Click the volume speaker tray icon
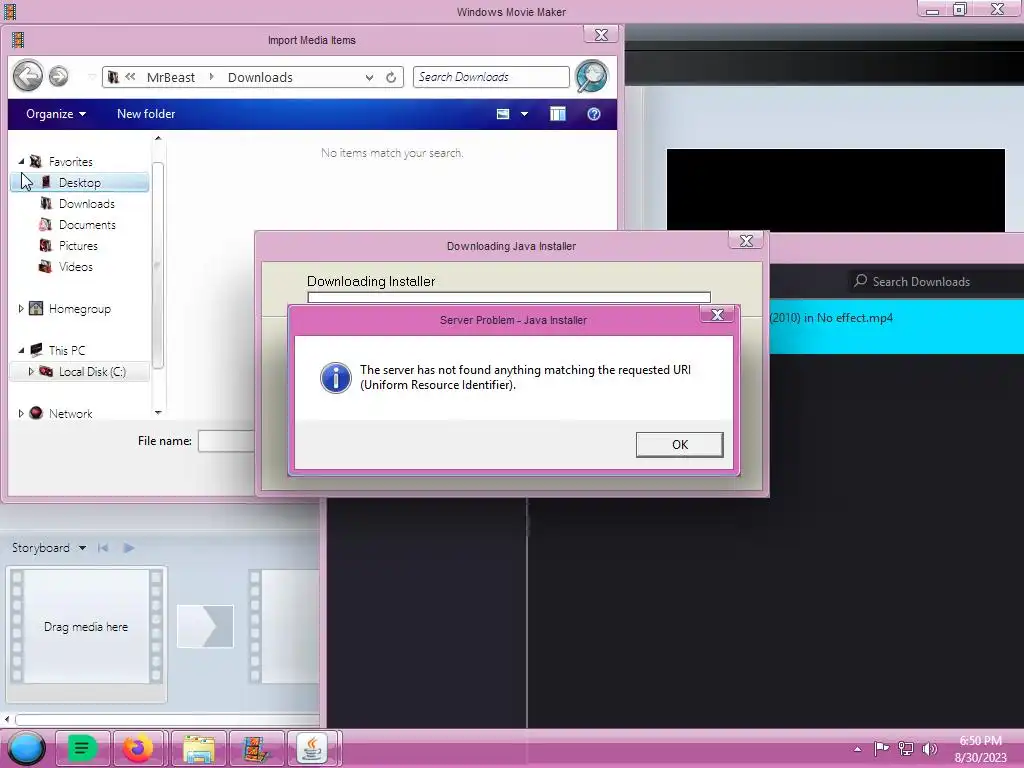1024x768 pixels. [929, 748]
